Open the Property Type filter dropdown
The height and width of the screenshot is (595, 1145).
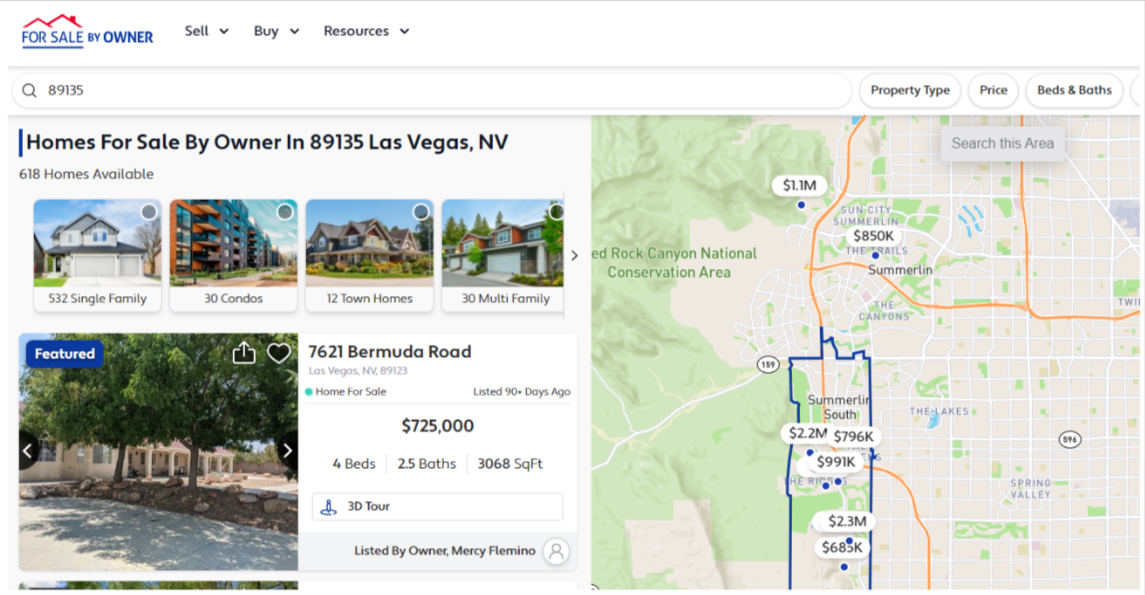[909, 90]
